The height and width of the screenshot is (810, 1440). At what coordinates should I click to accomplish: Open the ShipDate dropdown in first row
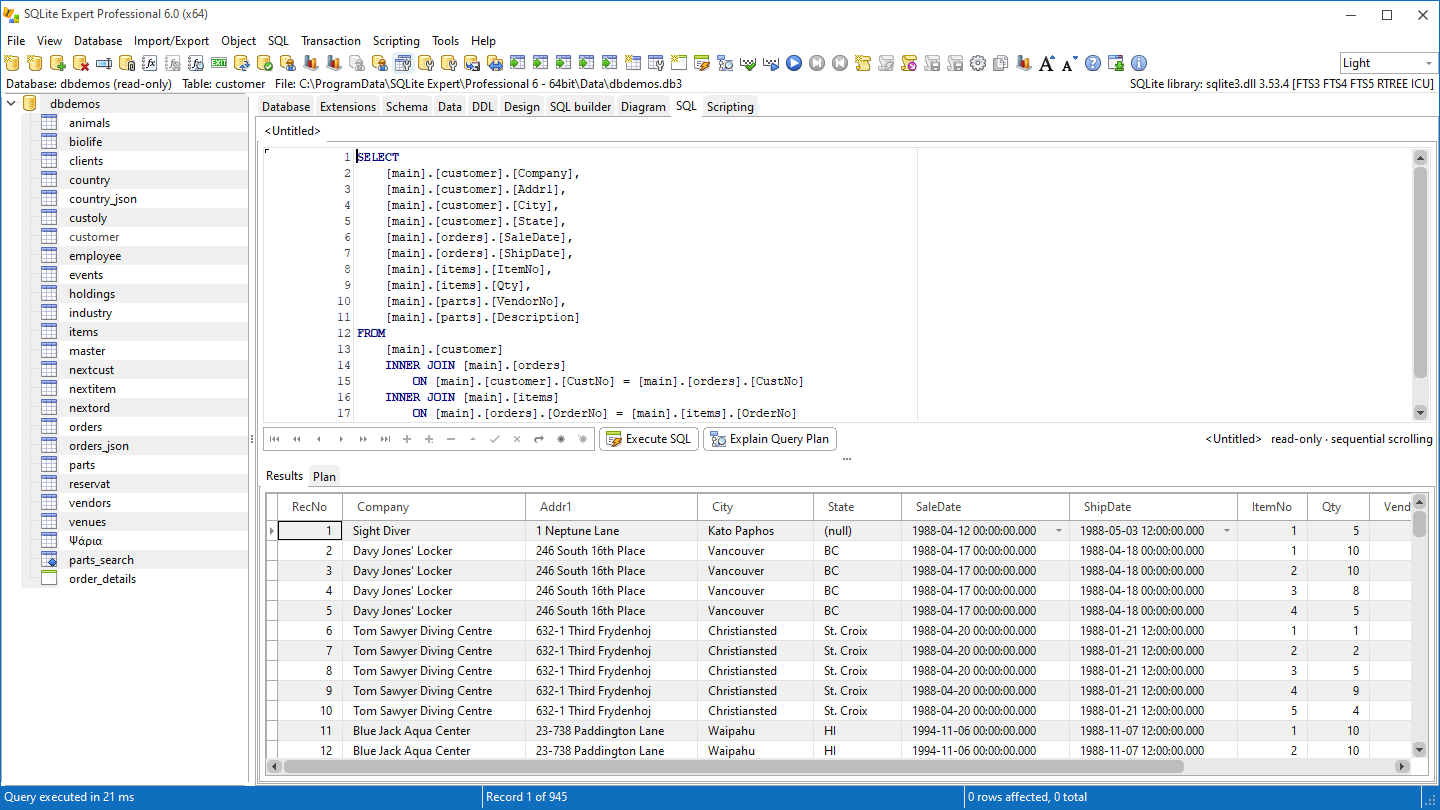pyautogui.click(x=1227, y=531)
